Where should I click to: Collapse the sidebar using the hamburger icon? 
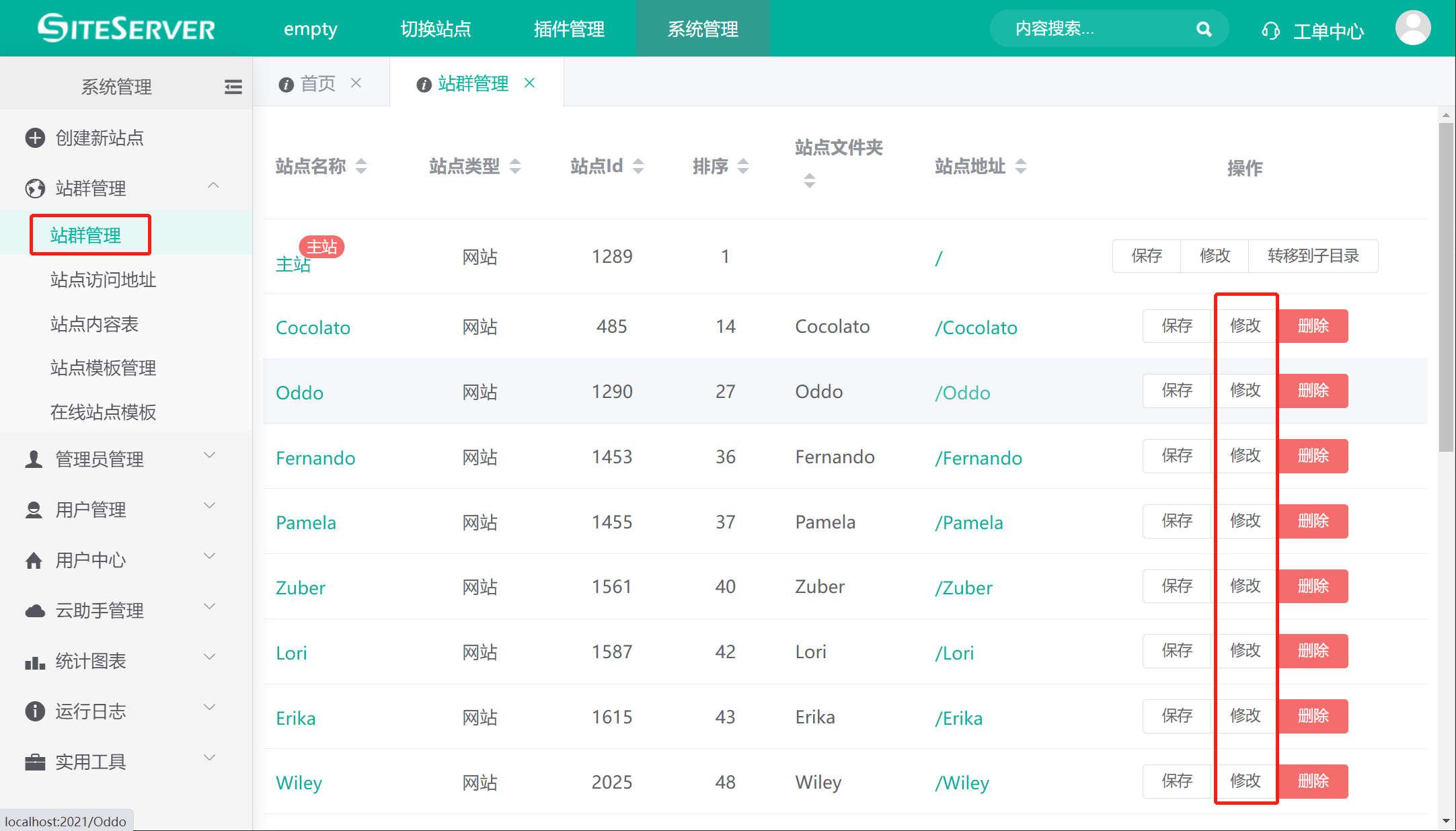pyautogui.click(x=233, y=86)
